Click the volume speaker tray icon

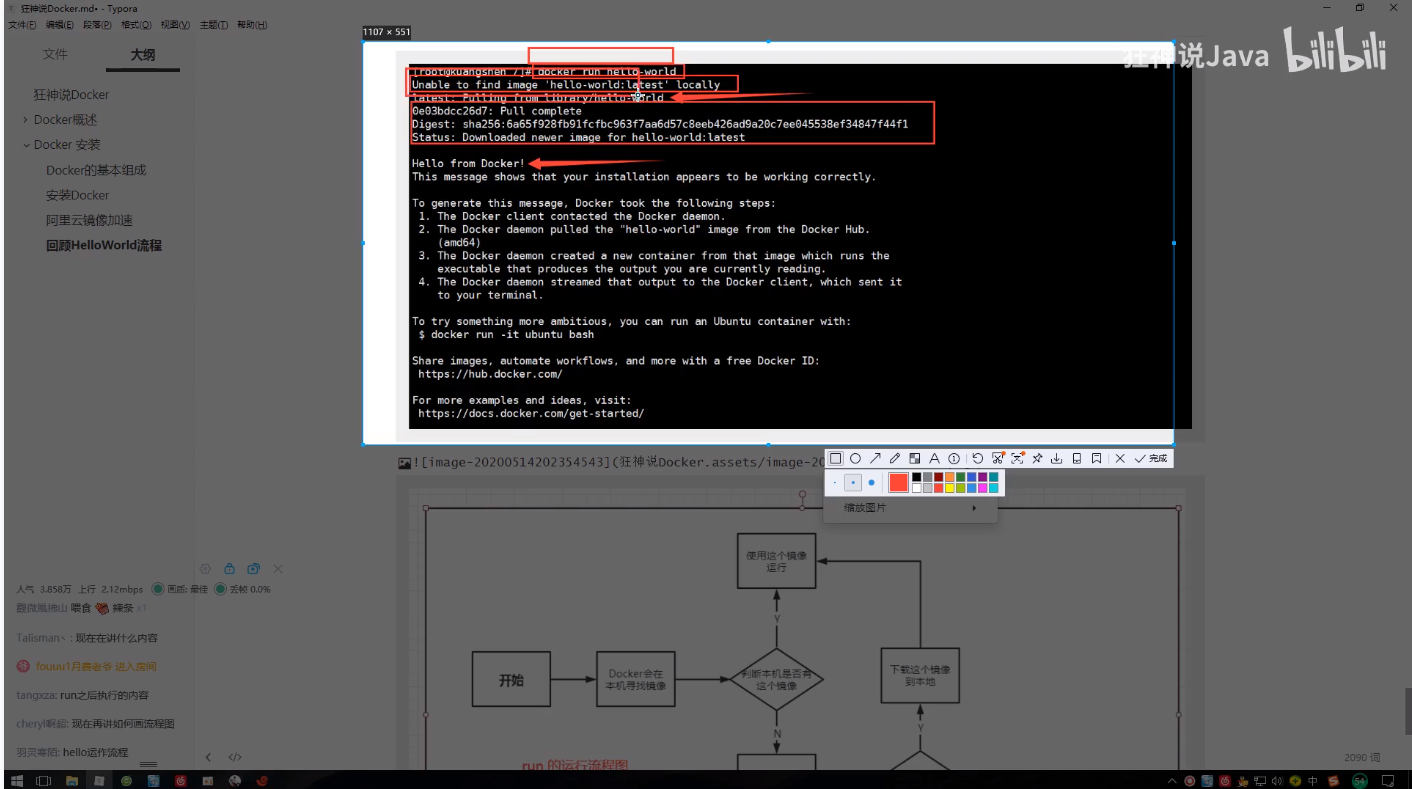coord(1277,781)
